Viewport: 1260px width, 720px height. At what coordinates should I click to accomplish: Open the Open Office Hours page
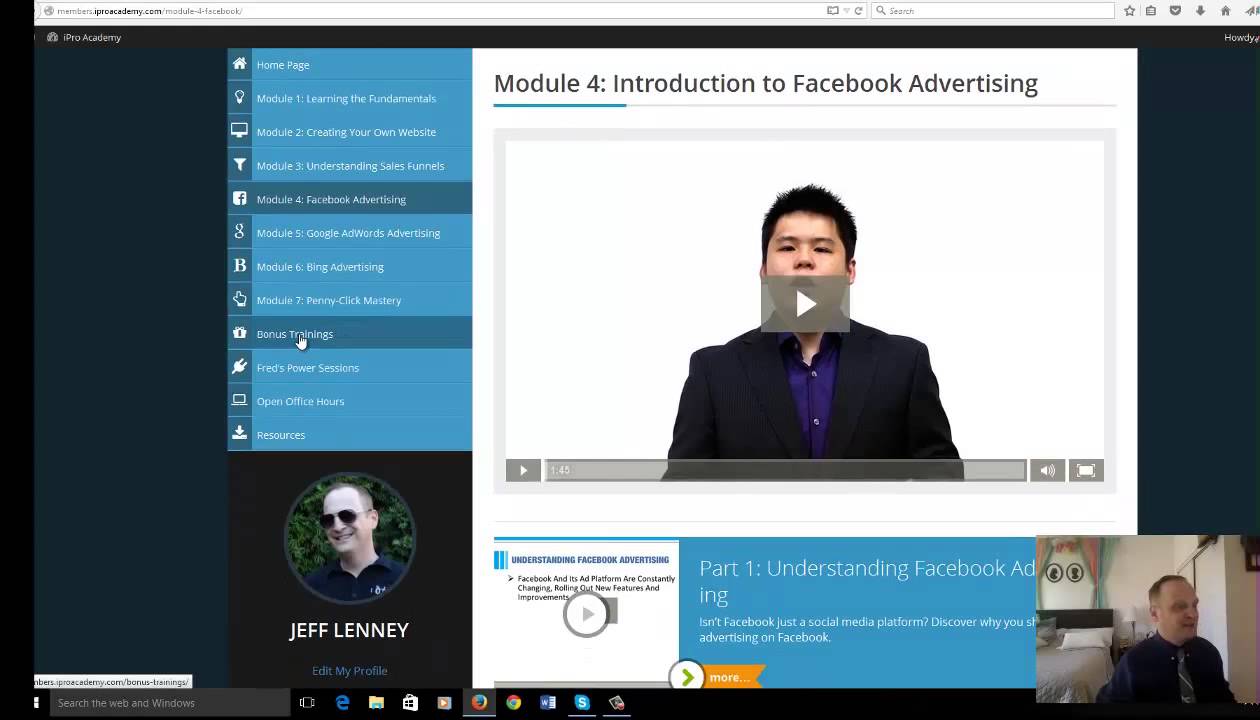[x=350, y=401]
